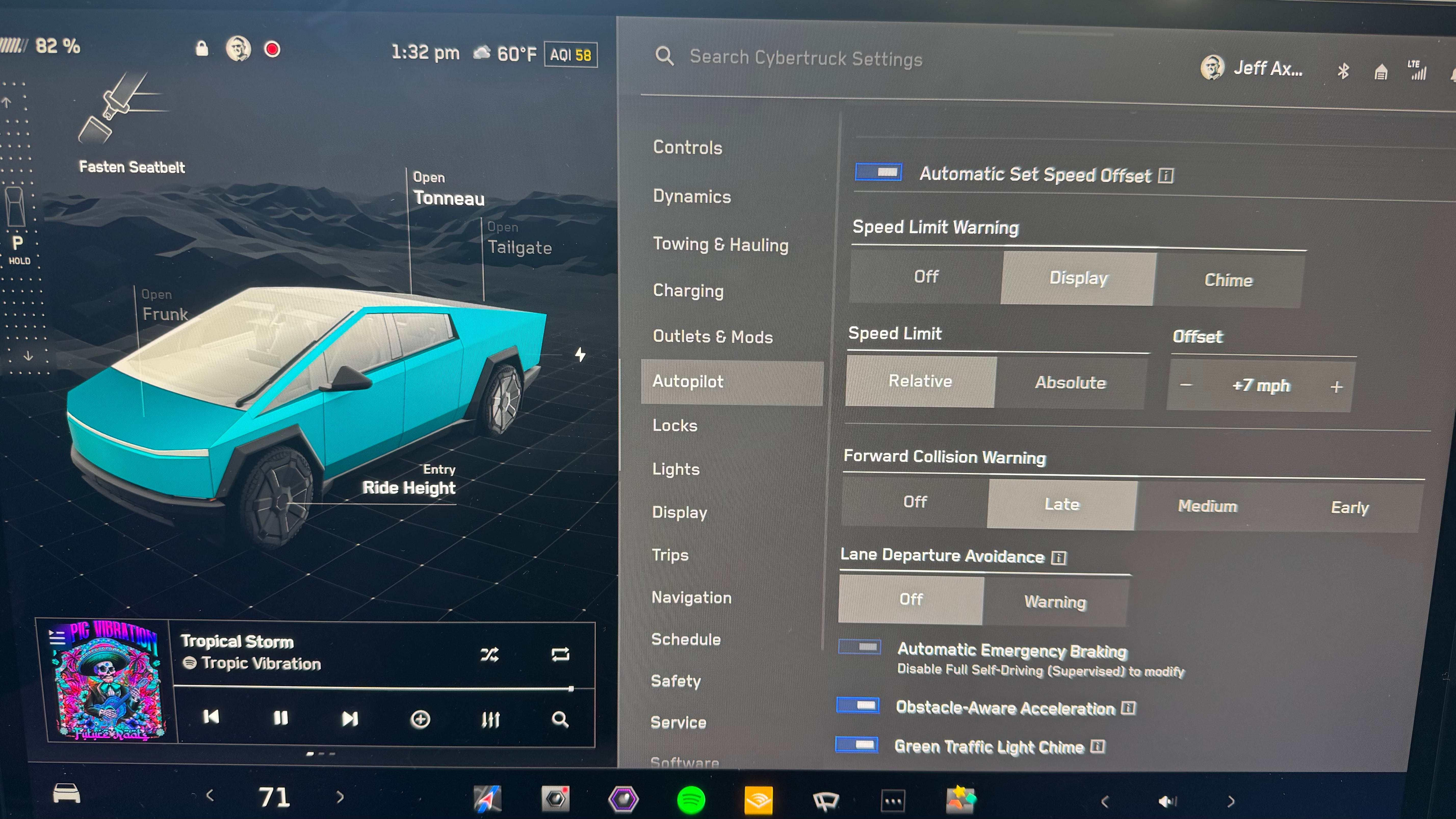This screenshot has width=1456, height=819.
Task: Disable Obstacle-Aware Acceleration toggle
Action: point(858,705)
